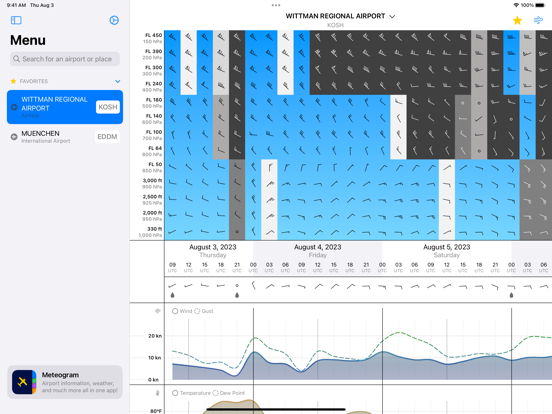The height and width of the screenshot is (414, 552).
Task: Click the Favorites yellow star icon
Action: (x=13, y=81)
